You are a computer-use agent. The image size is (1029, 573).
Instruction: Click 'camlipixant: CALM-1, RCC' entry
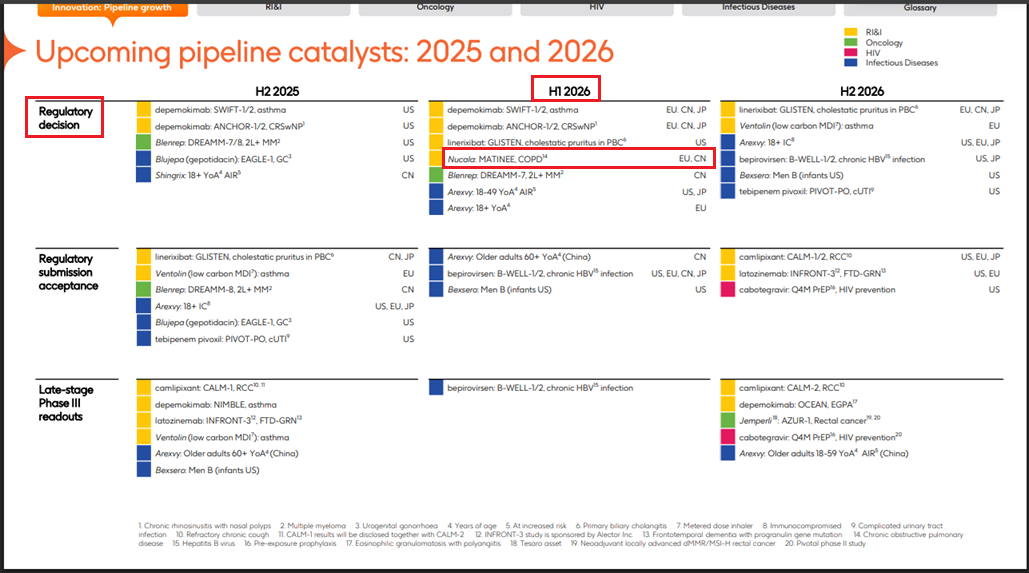(x=210, y=388)
